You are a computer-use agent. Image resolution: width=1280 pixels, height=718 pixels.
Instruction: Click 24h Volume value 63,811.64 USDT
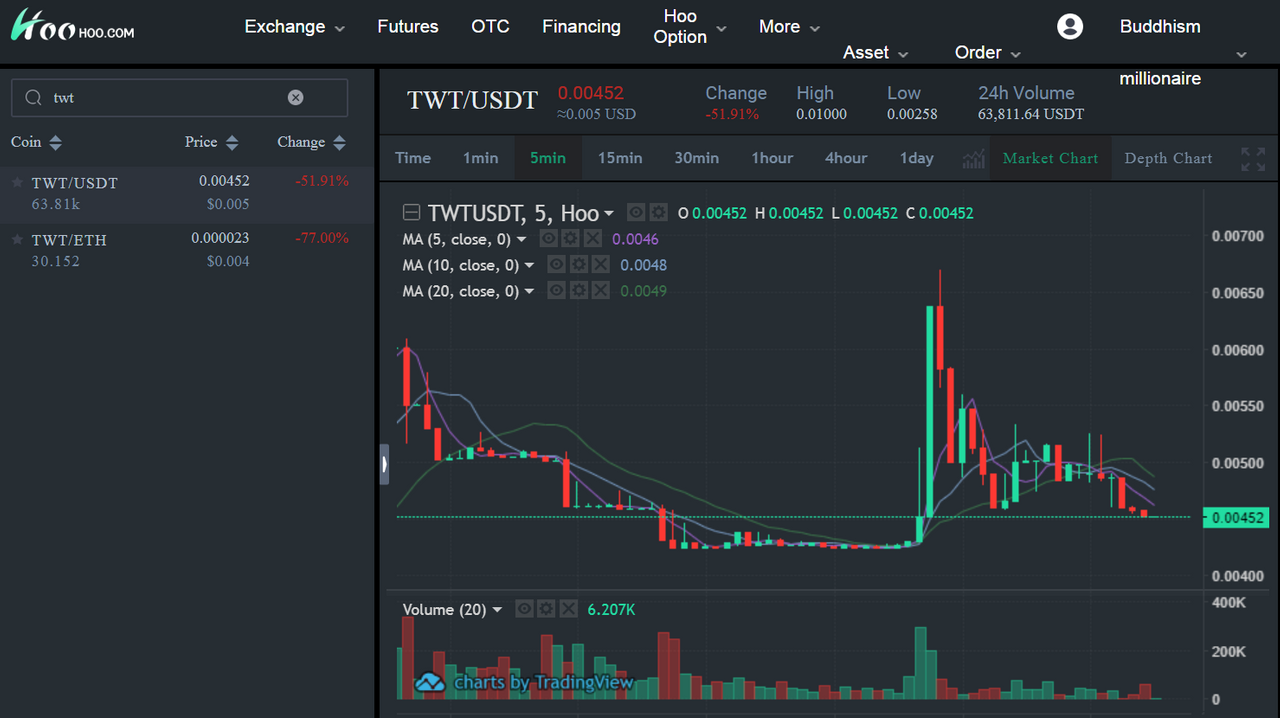click(x=1031, y=114)
